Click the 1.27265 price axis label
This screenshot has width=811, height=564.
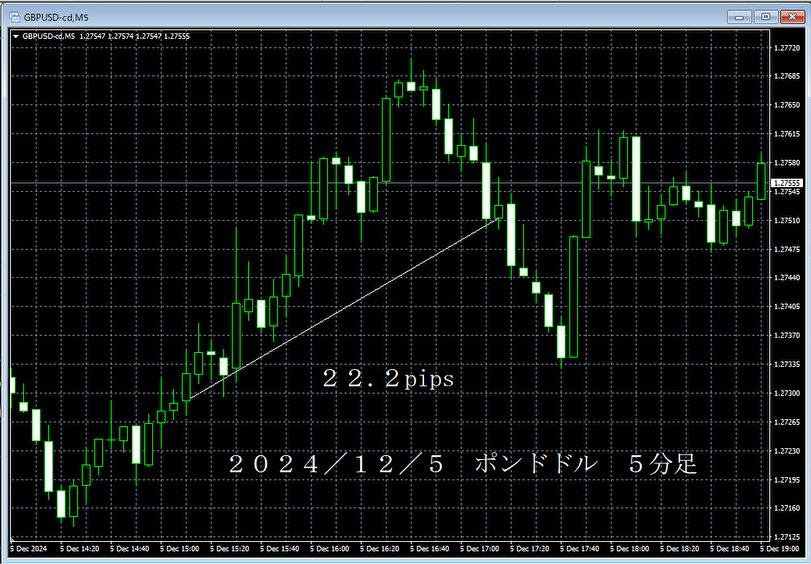(786, 422)
